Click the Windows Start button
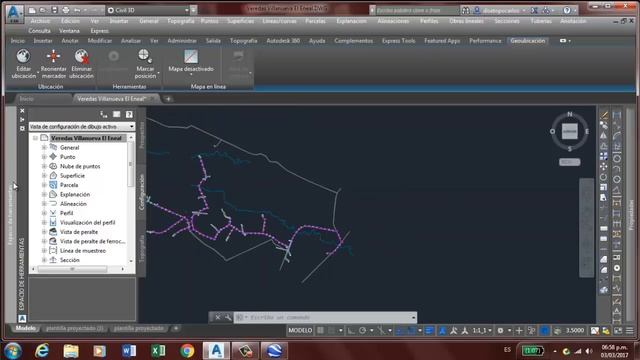The height and width of the screenshot is (360, 640). pos(13,351)
